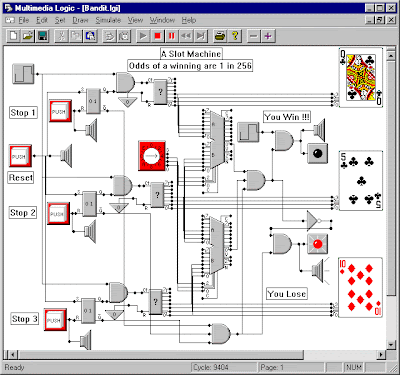Open the Draw menu
The image size is (400, 375).
coord(80,20)
